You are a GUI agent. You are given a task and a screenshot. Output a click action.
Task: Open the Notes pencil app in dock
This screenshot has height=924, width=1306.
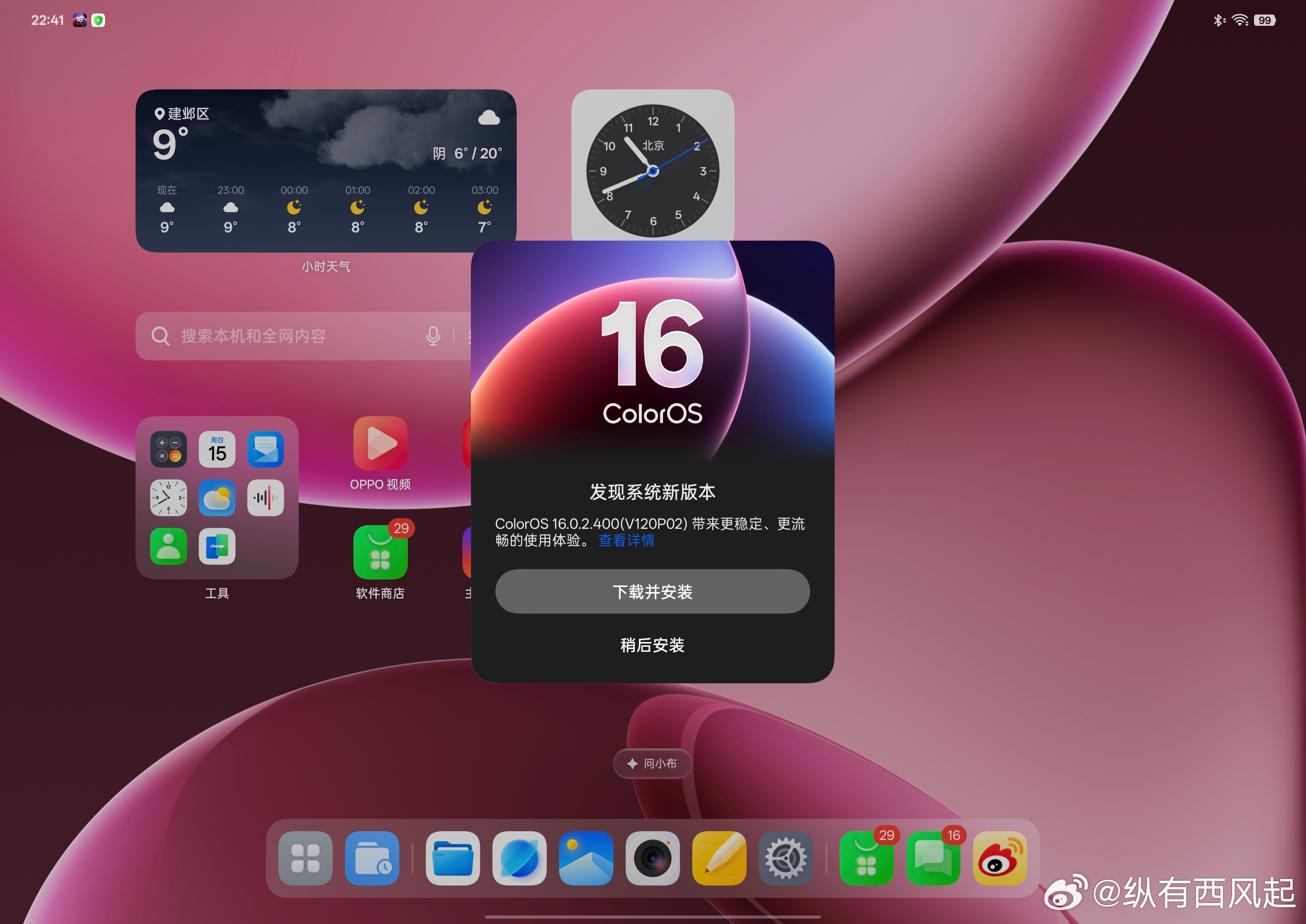719,859
